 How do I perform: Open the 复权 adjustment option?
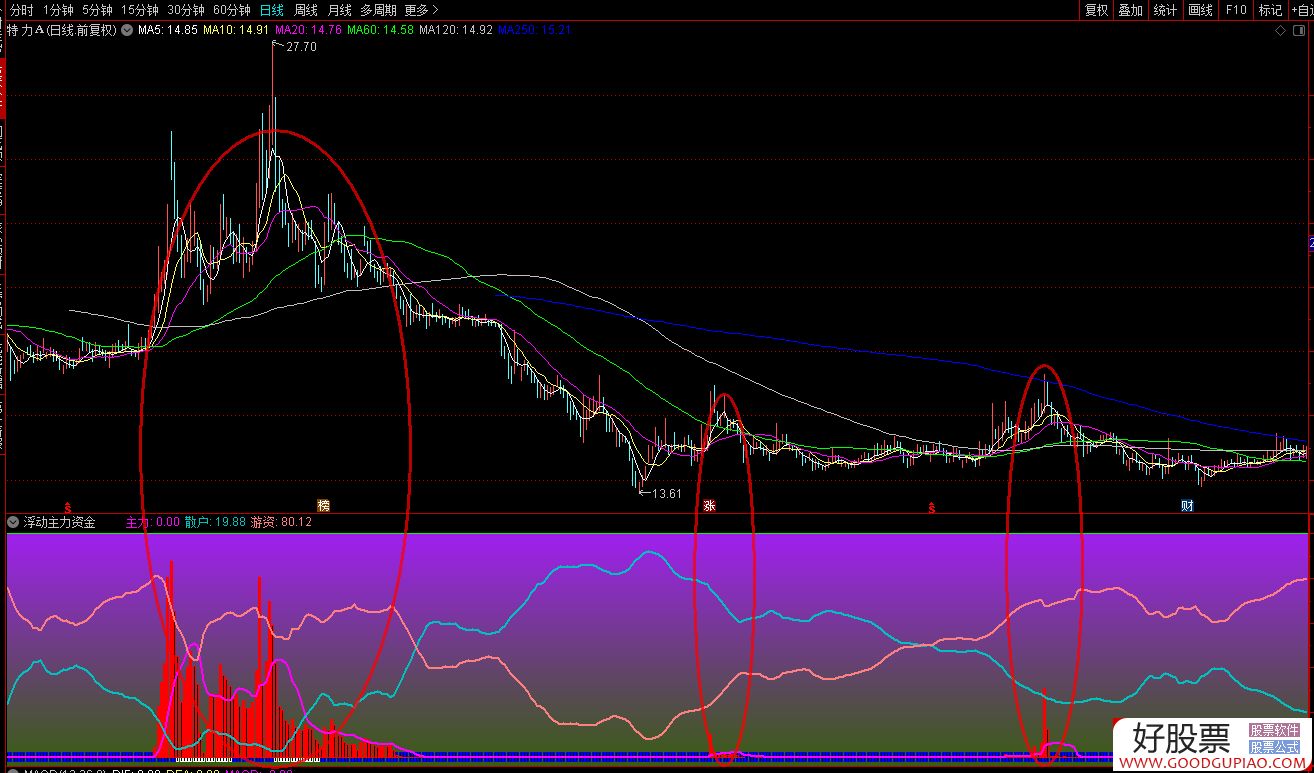point(1097,10)
